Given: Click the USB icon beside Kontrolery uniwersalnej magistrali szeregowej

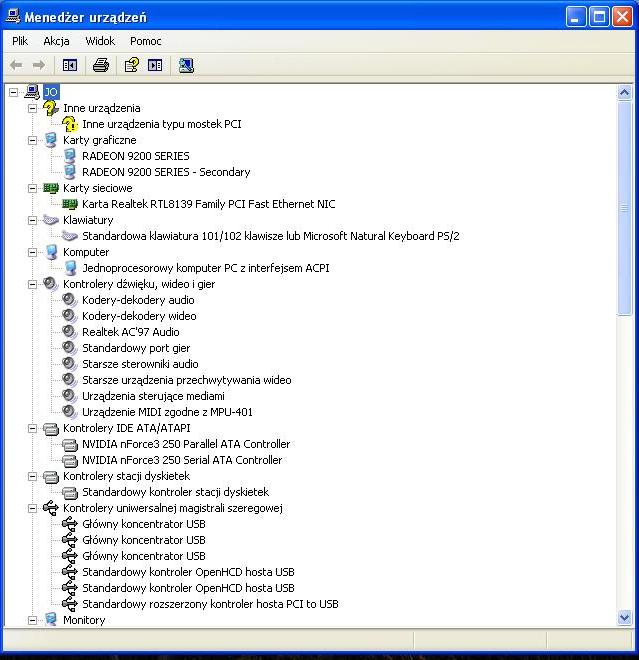Looking at the screenshot, I should click(x=51, y=508).
